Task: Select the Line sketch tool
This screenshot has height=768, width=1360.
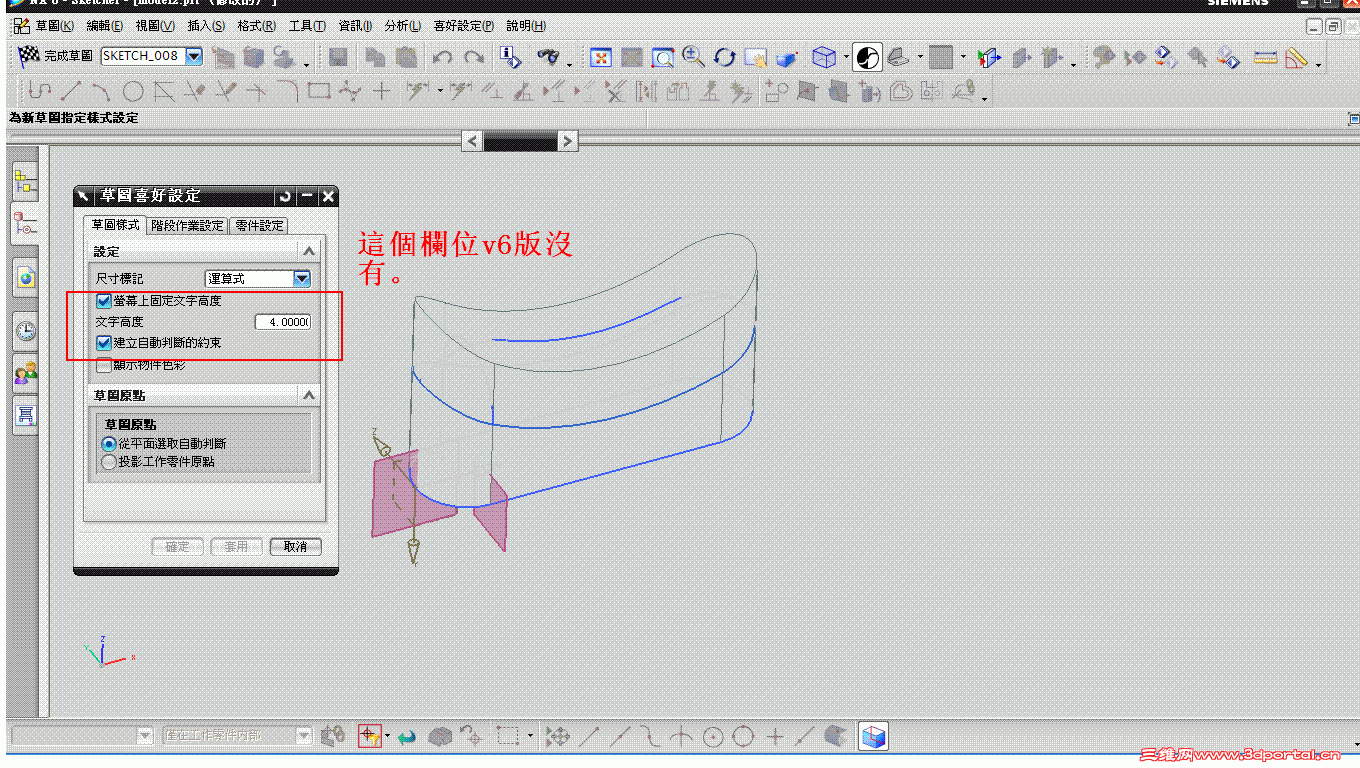Action: (x=70, y=92)
